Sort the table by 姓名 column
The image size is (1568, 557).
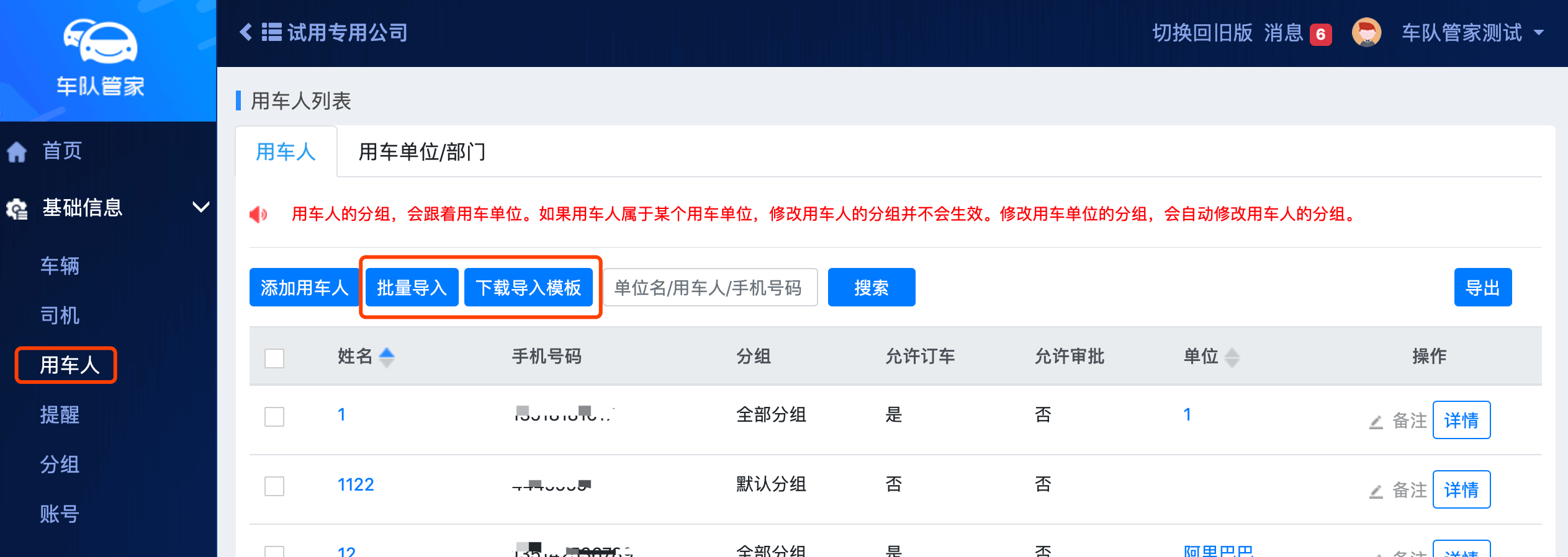[386, 357]
